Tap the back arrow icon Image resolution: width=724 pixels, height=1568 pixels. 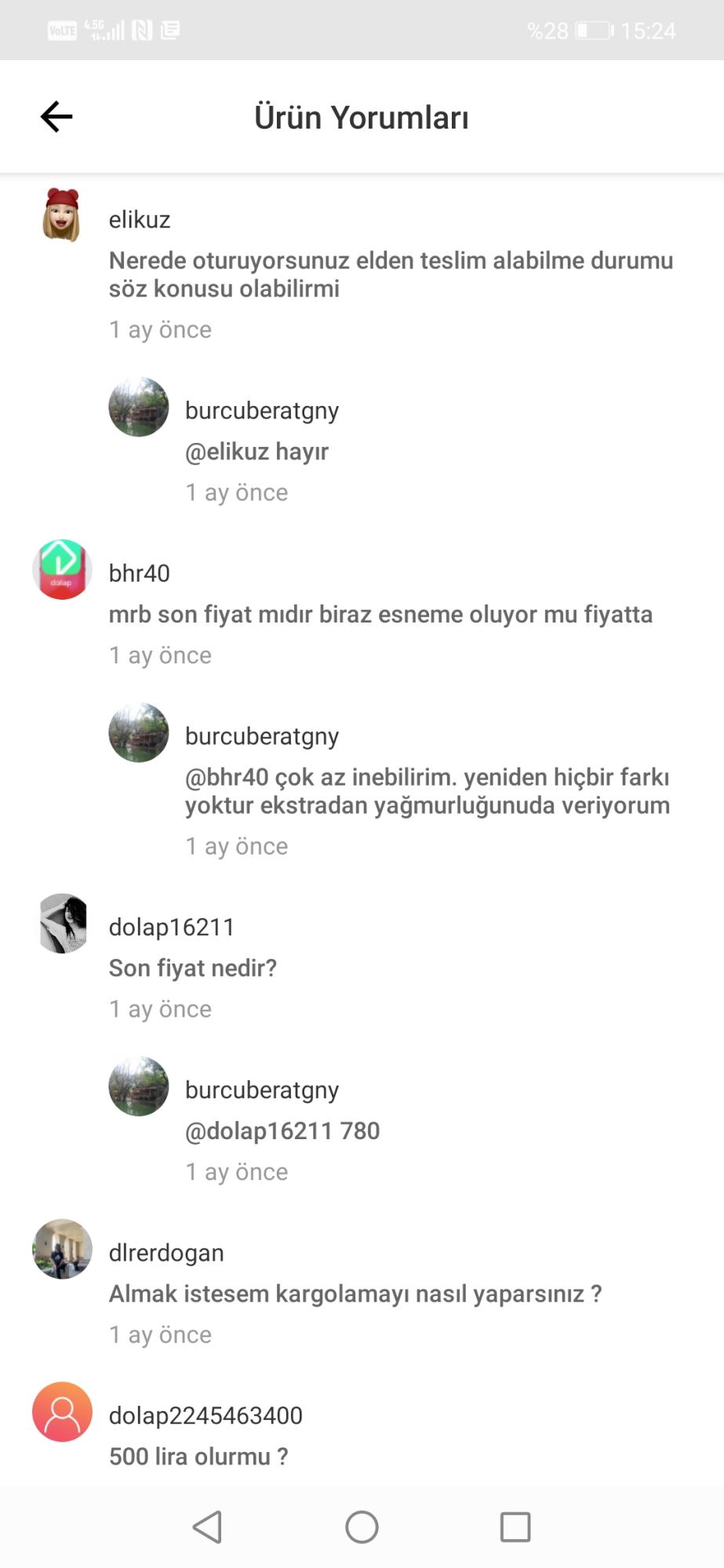[x=56, y=117]
